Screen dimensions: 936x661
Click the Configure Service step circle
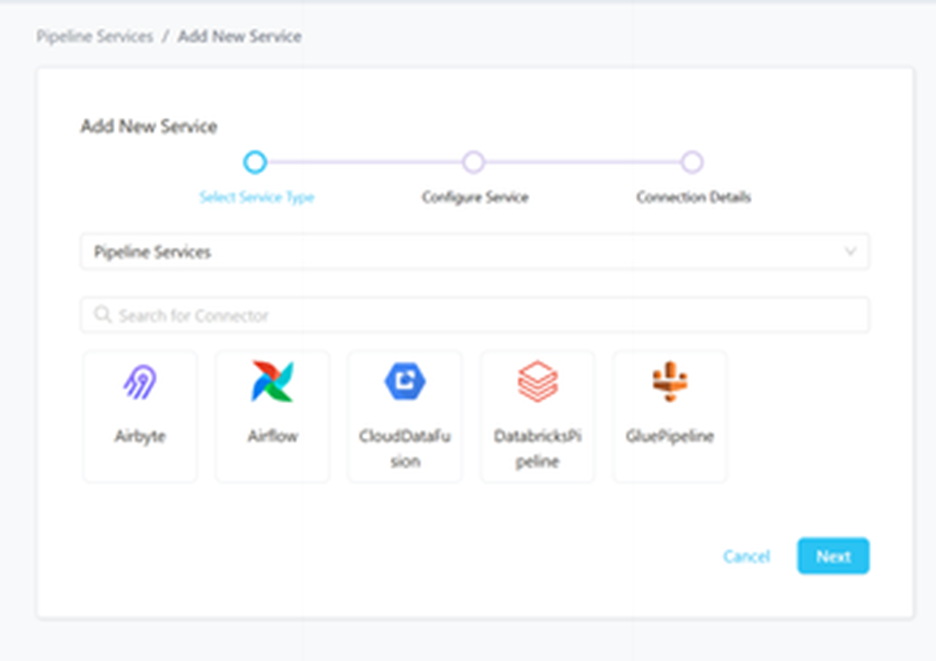click(x=474, y=162)
